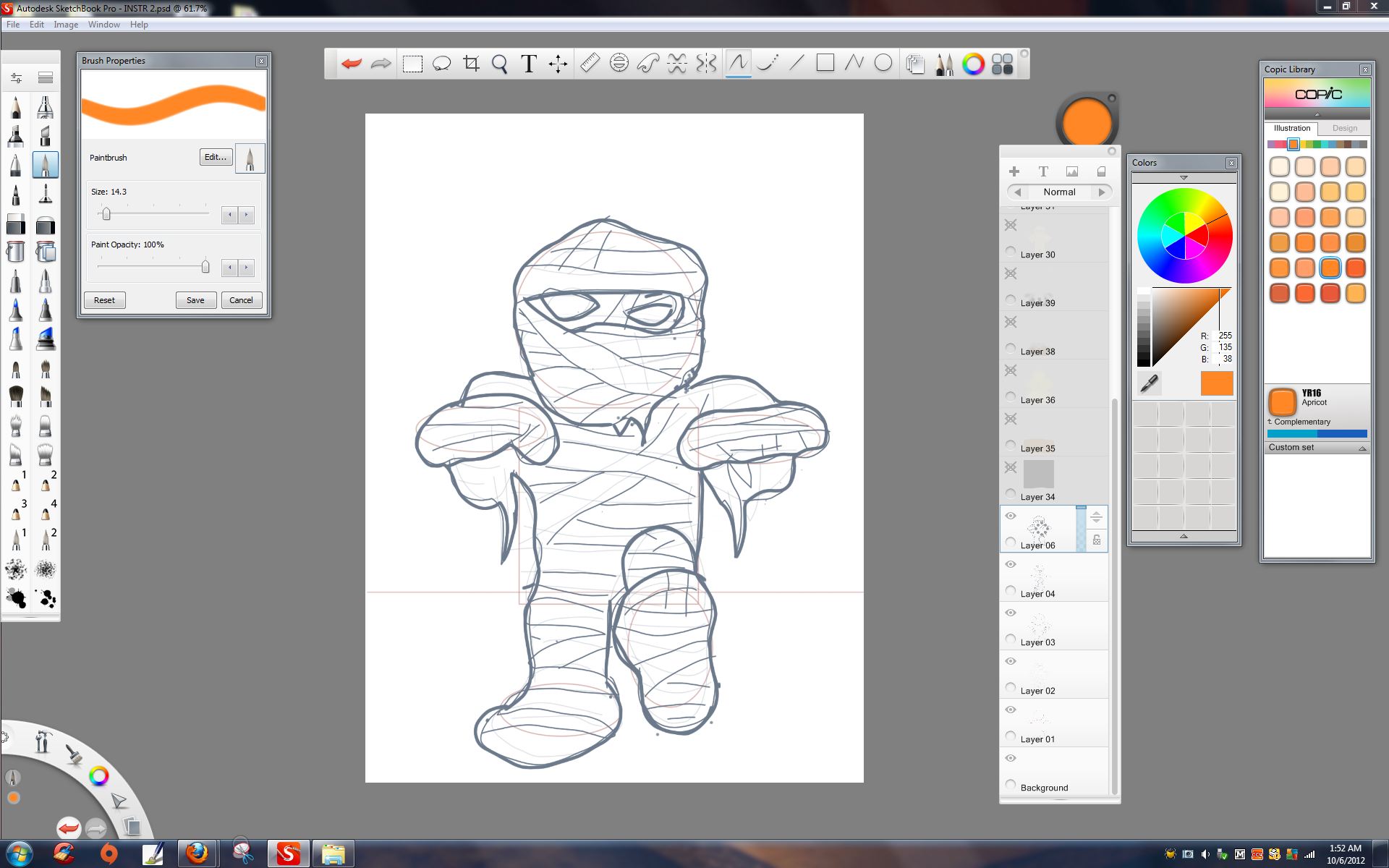Select the Pencil brush in palette
This screenshot has height=868, width=1389.
point(16,108)
